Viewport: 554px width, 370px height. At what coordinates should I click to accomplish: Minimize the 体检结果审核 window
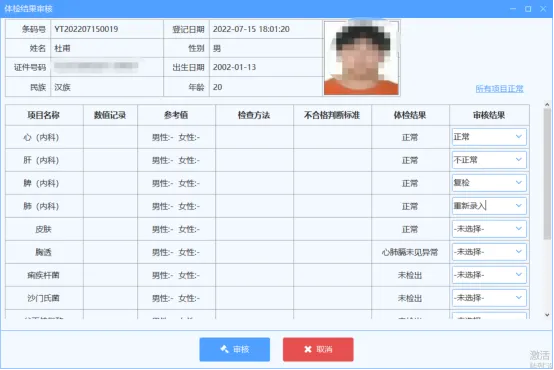point(513,9)
